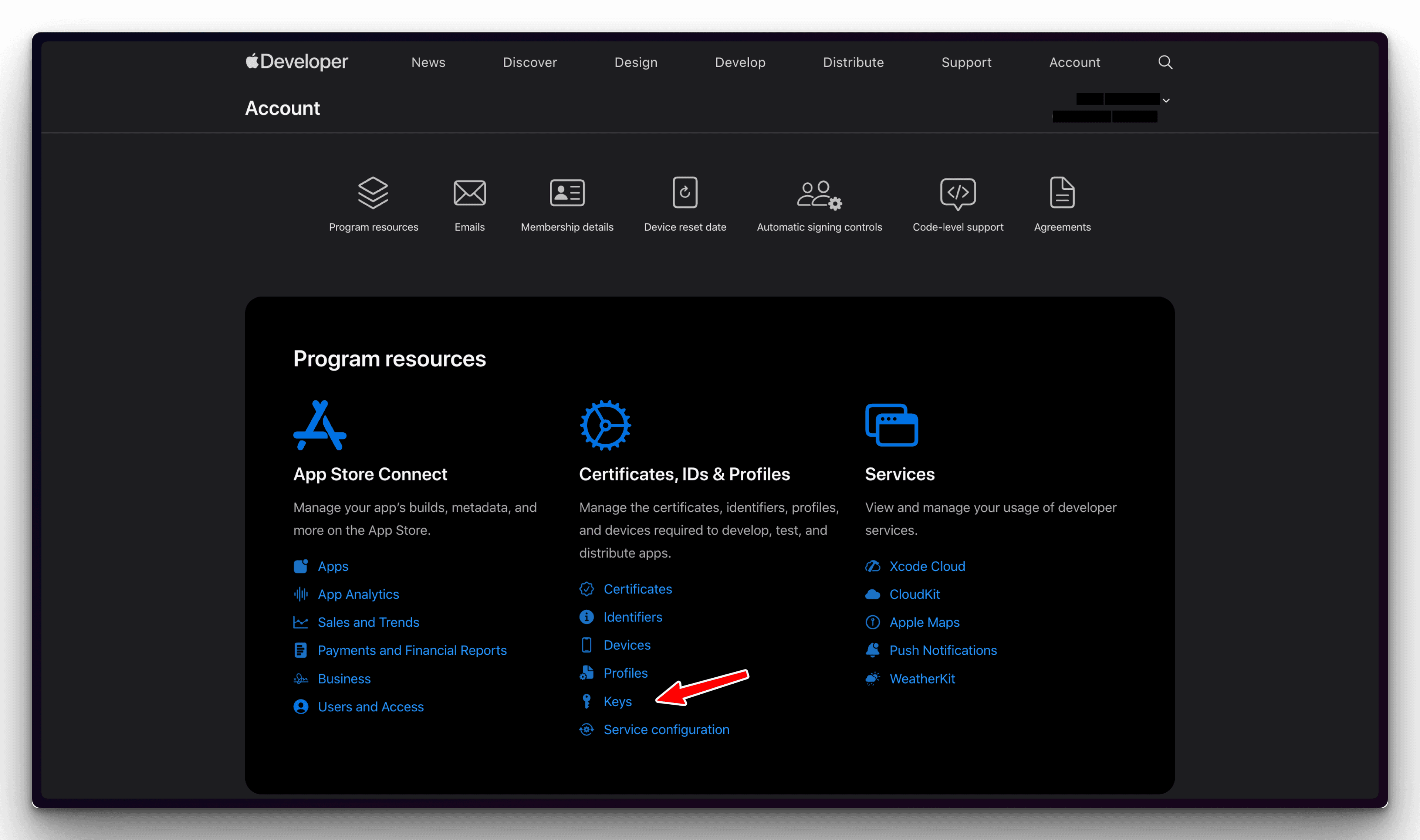Image resolution: width=1420 pixels, height=840 pixels.
Task: Open Push Notifications under Services
Action: click(x=943, y=650)
